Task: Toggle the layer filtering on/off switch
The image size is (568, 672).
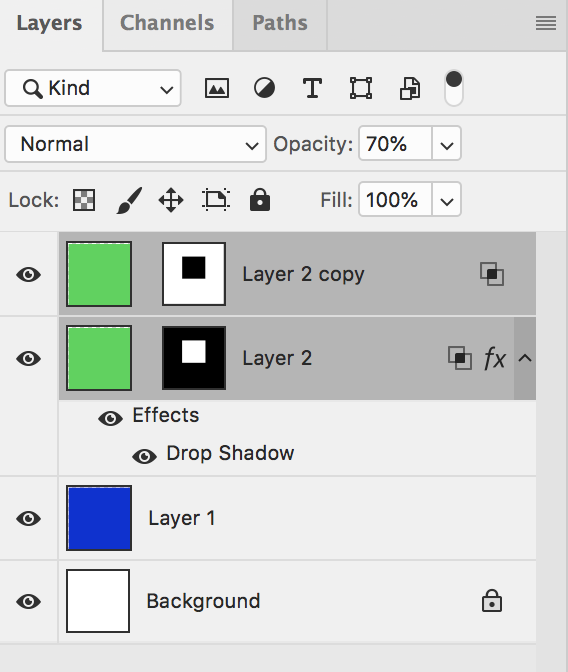Action: pyautogui.click(x=454, y=88)
